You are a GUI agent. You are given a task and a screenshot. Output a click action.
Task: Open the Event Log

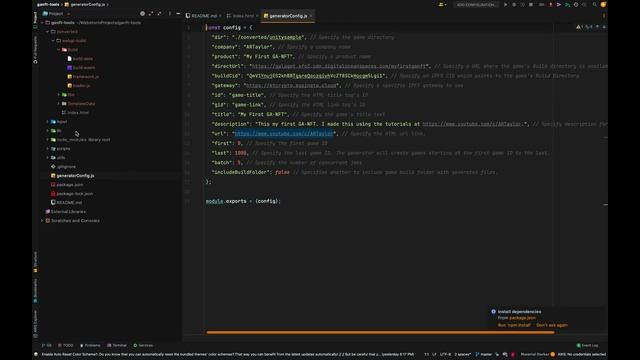(x=587, y=345)
